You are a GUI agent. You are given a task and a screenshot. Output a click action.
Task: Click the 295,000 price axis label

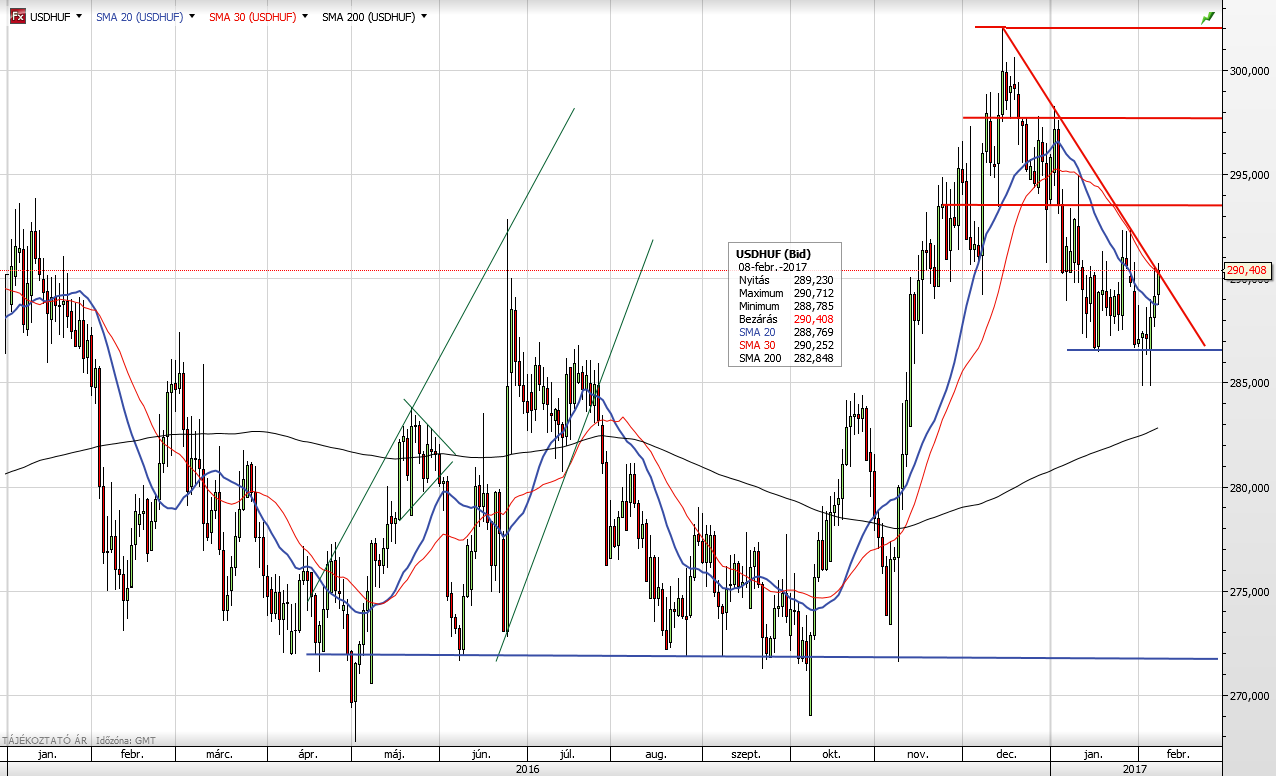pos(1247,175)
